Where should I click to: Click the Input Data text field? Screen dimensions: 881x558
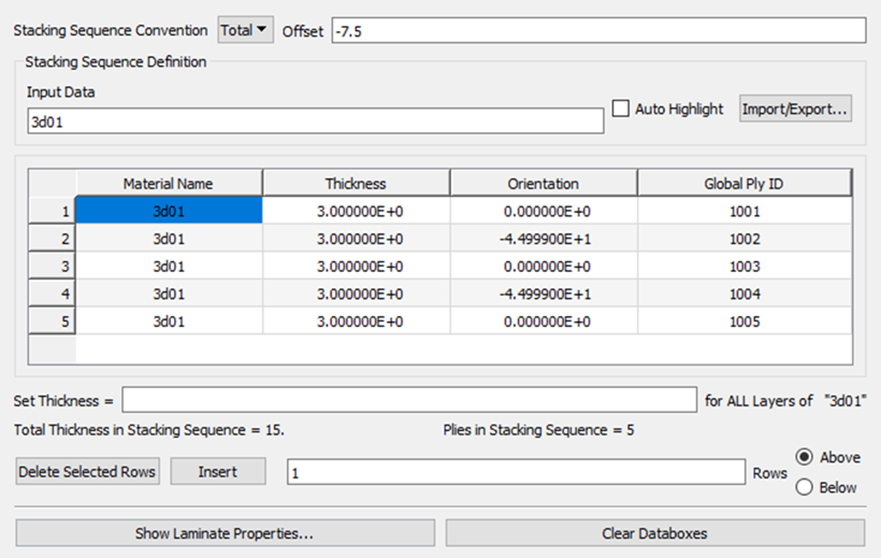[x=315, y=121]
